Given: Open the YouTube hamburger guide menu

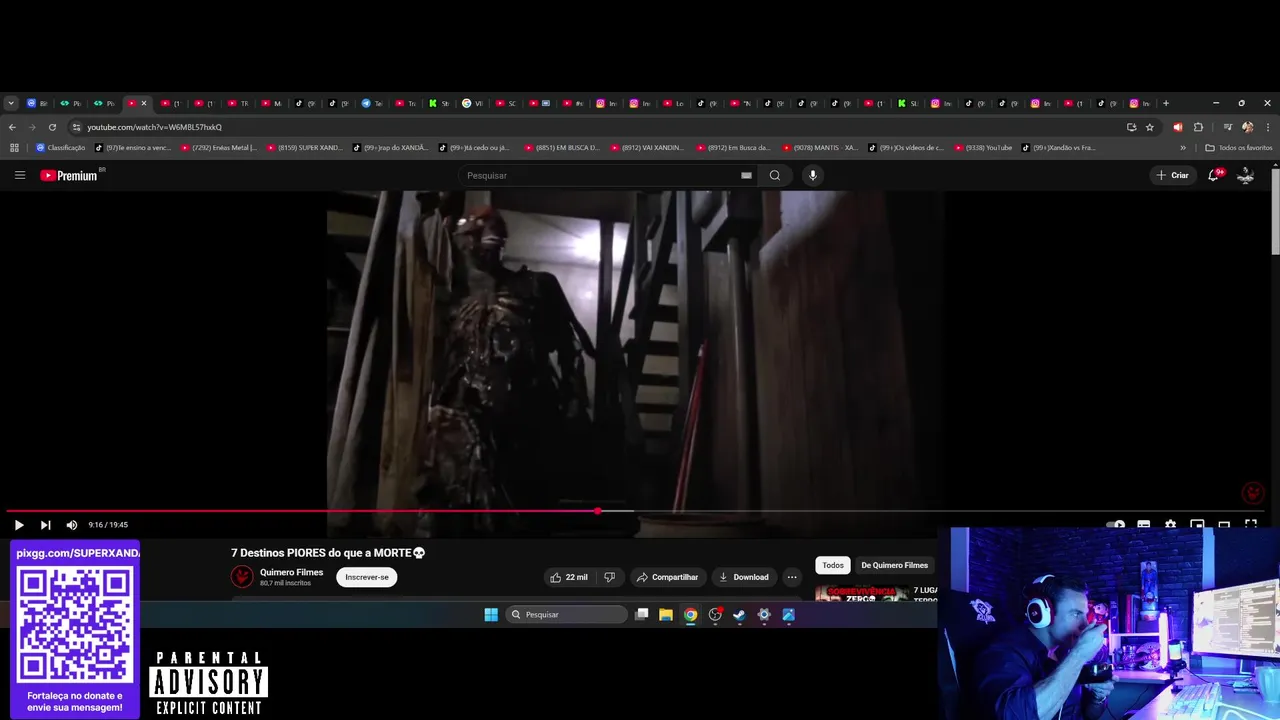Looking at the screenshot, I should (19, 175).
